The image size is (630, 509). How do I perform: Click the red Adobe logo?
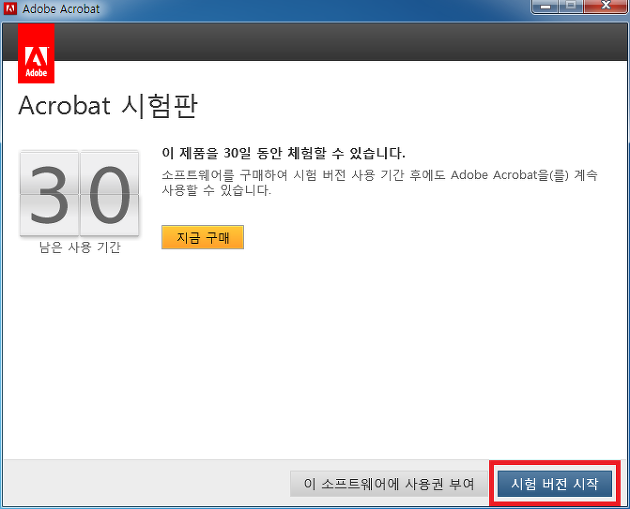click(x=36, y=53)
